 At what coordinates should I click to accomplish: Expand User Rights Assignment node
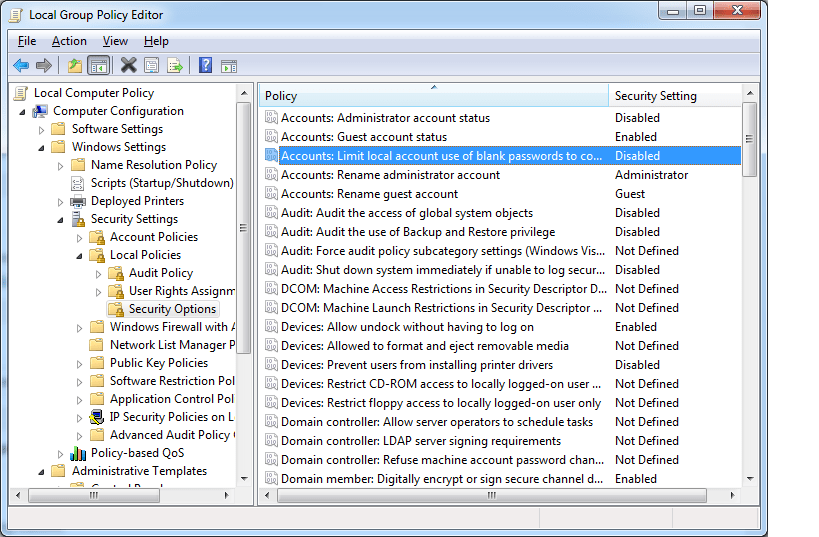98,291
